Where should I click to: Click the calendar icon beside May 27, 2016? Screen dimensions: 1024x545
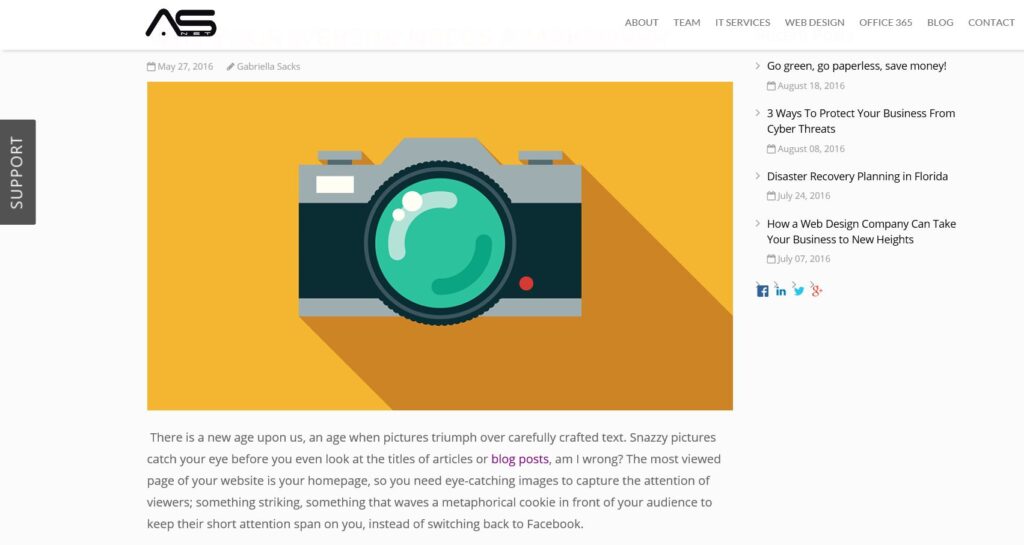tap(151, 67)
